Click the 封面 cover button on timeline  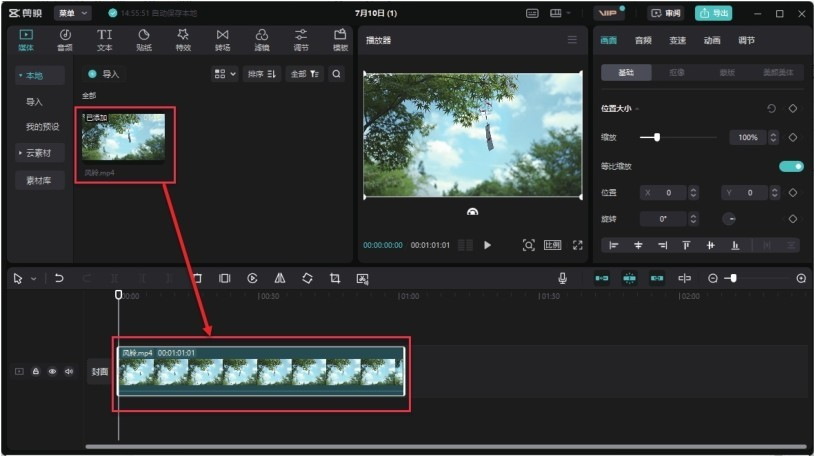99,371
